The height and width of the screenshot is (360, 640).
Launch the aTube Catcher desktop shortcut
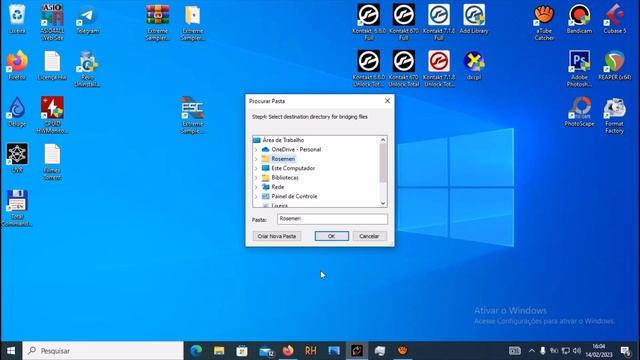coord(544,22)
